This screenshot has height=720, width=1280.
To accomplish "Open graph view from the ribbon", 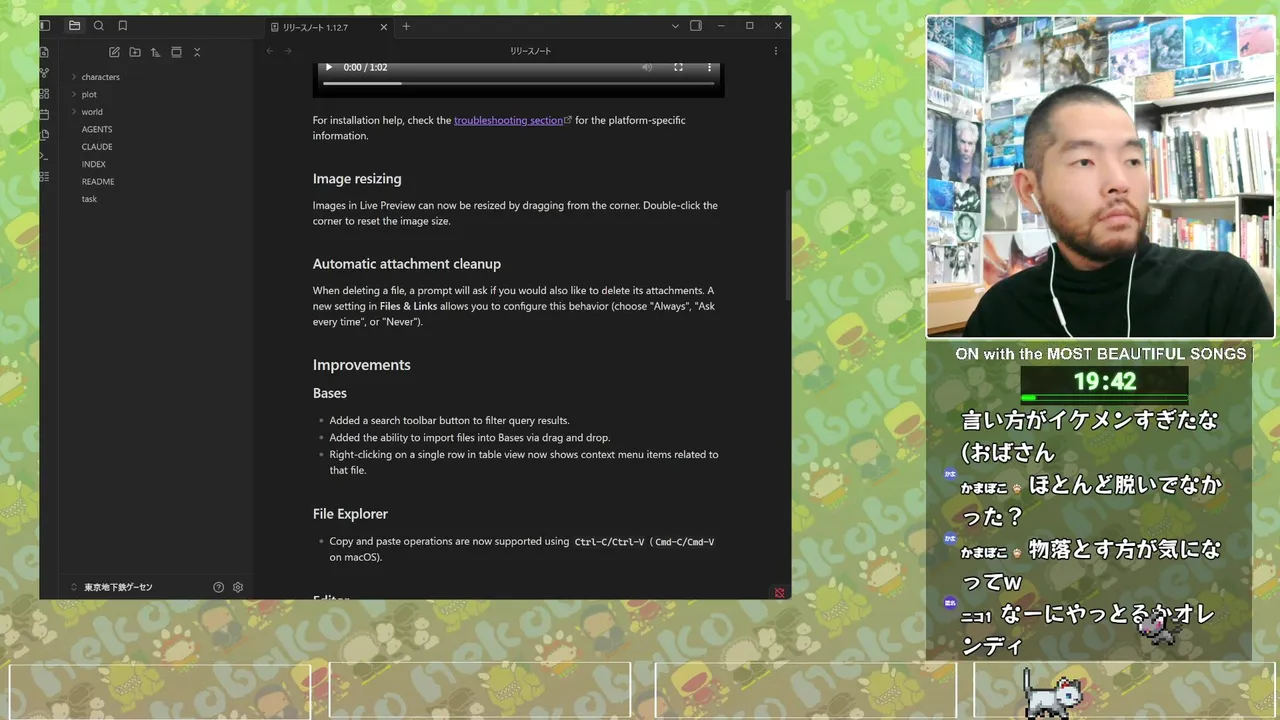I will click(x=44, y=73).
